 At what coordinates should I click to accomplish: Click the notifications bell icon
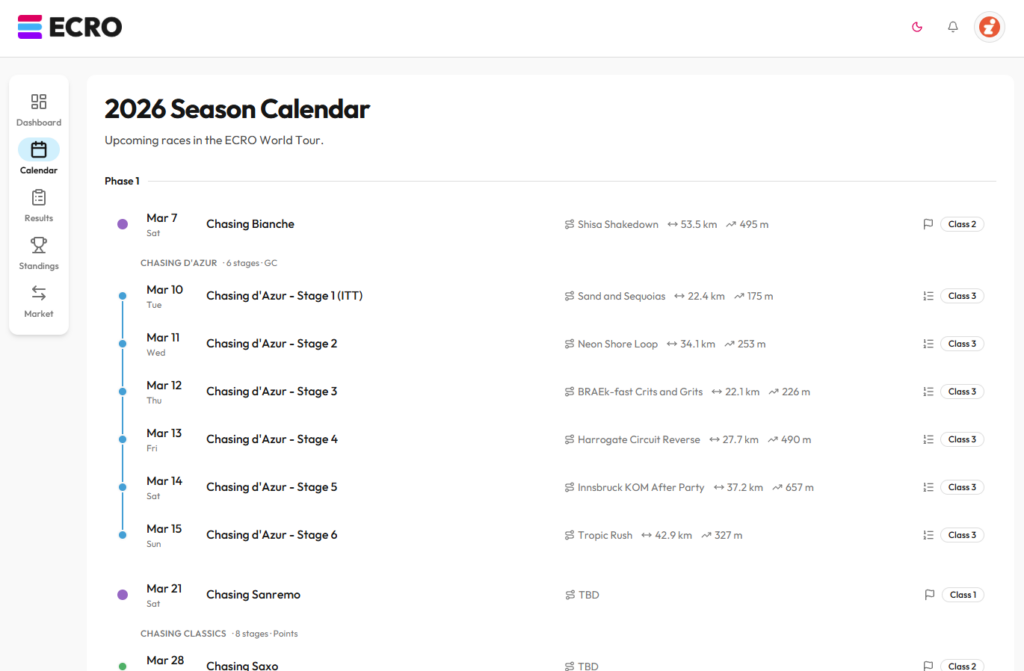[x=952, y=27]
